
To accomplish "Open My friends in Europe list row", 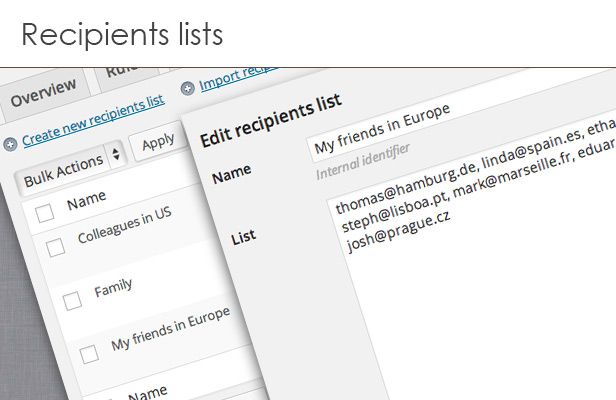I will [170, 328].
